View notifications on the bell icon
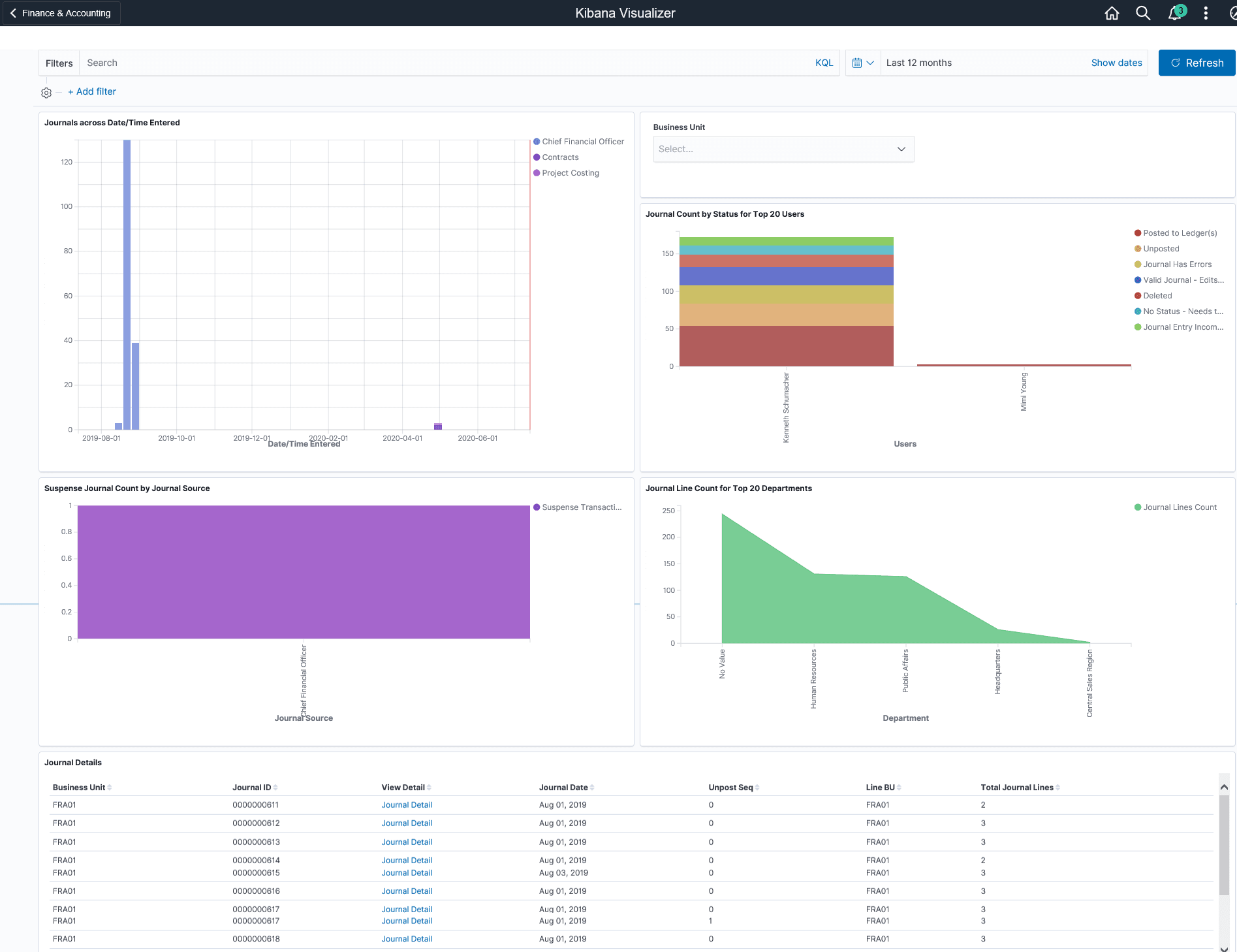Screen dimensions: 1237x952 (1175, 13)
